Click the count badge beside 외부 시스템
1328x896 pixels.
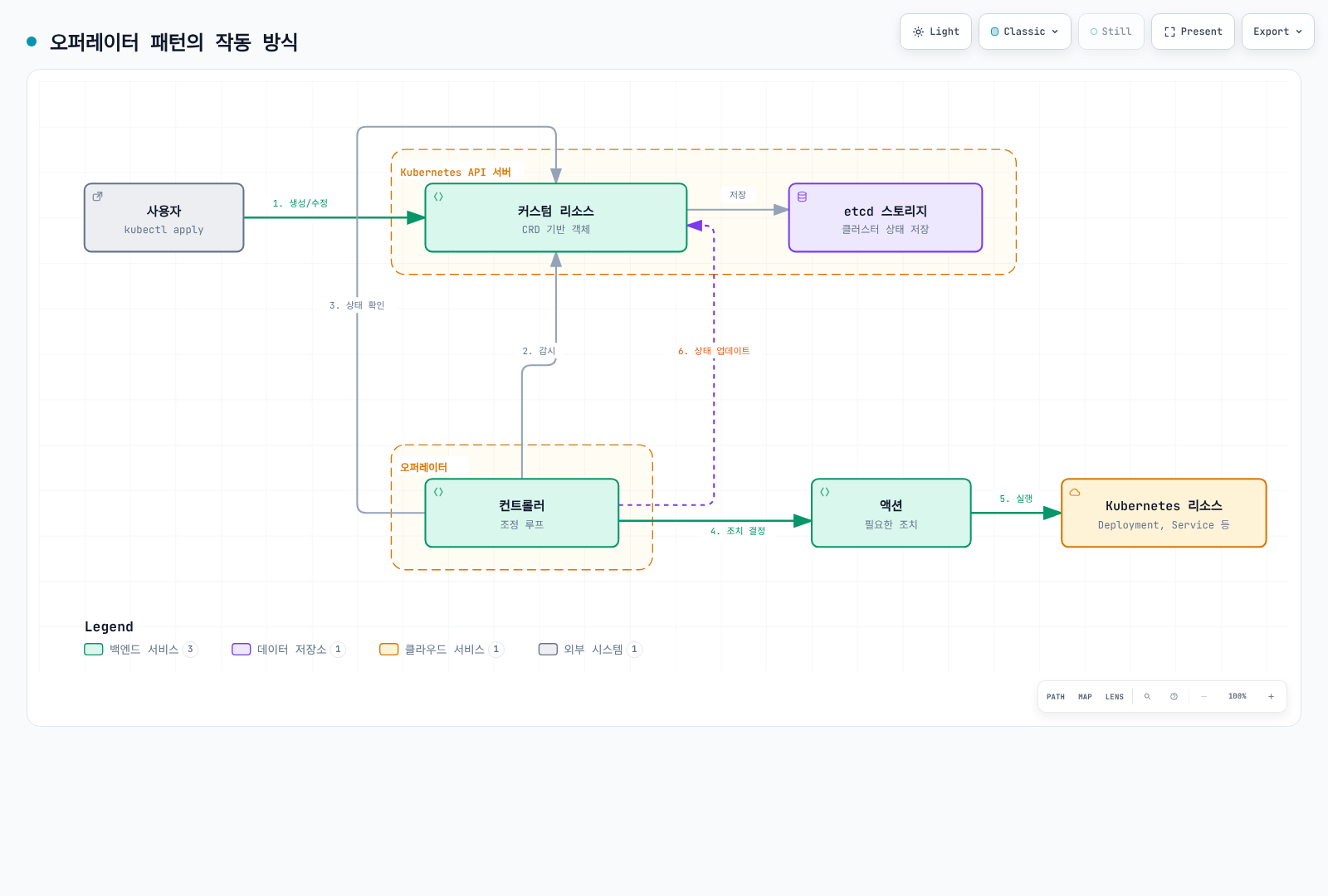[x=634, y=650]
